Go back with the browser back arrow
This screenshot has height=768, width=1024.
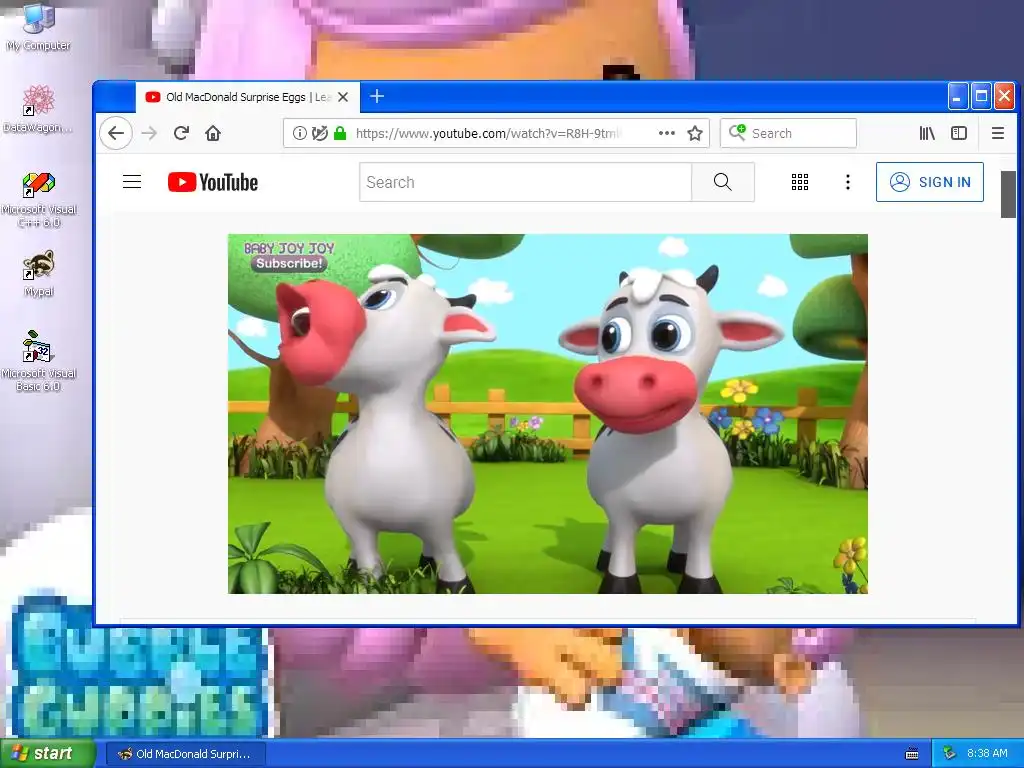pos(116,133)
